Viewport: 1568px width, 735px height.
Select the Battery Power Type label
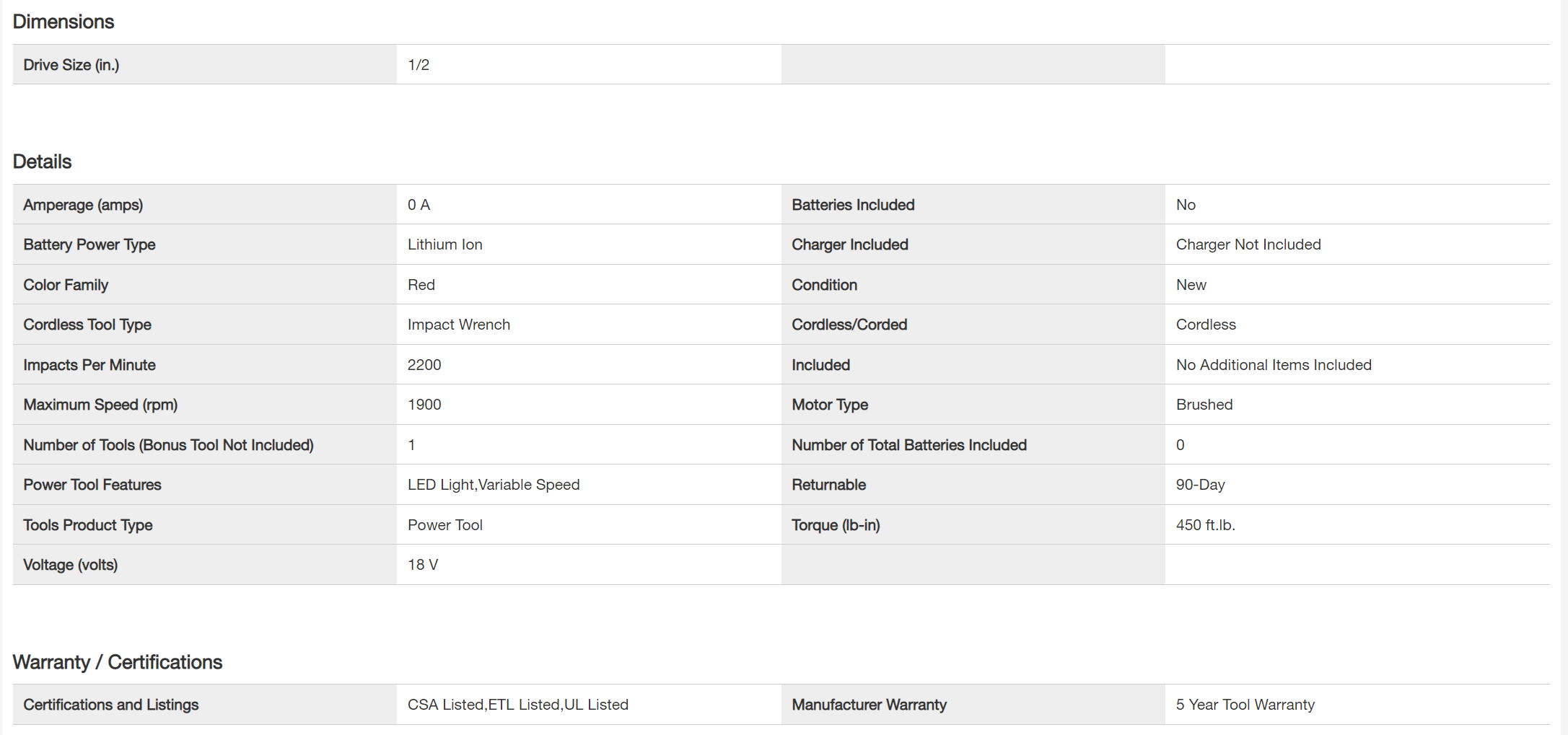pyautogui.click(x=89, y=245)
